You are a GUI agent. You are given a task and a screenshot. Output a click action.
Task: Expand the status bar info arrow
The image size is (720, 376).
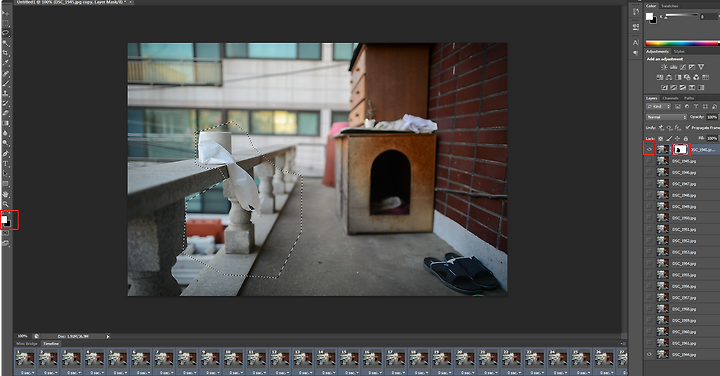coord(108,337)
